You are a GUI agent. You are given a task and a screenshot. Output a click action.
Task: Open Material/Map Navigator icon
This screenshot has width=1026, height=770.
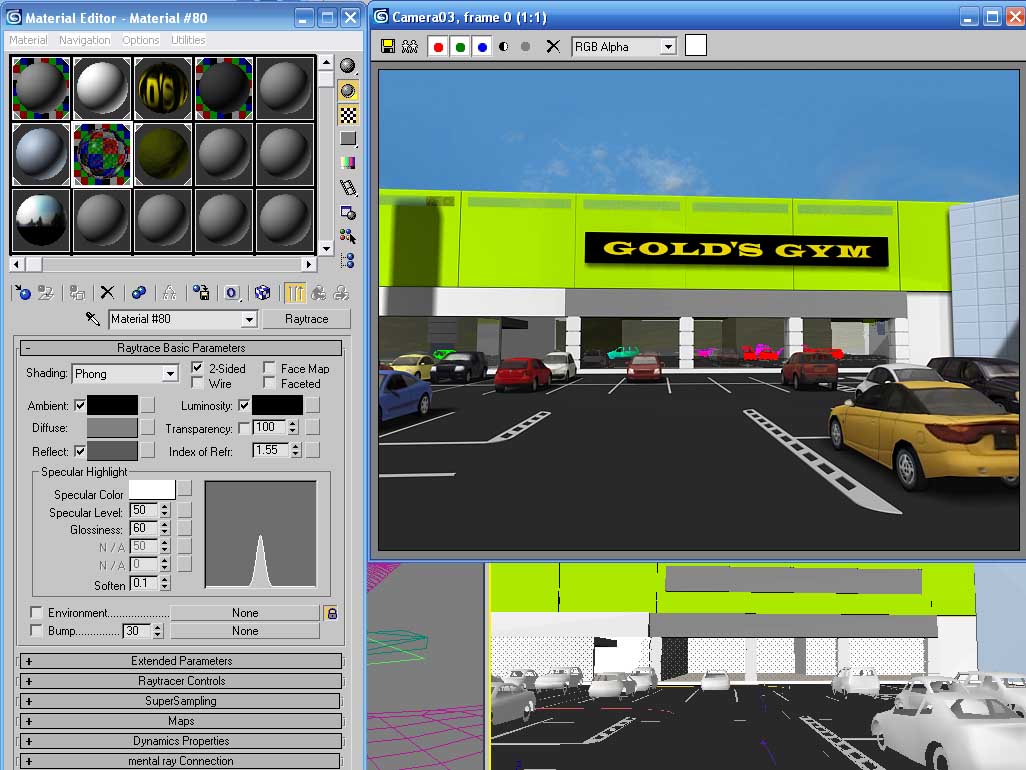point(347,261)
